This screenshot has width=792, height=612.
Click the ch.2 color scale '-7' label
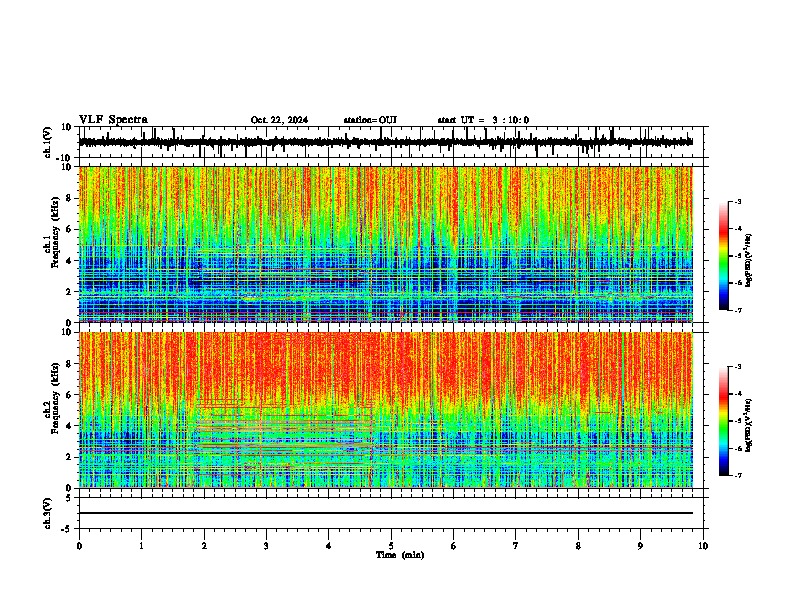(738, 475)
